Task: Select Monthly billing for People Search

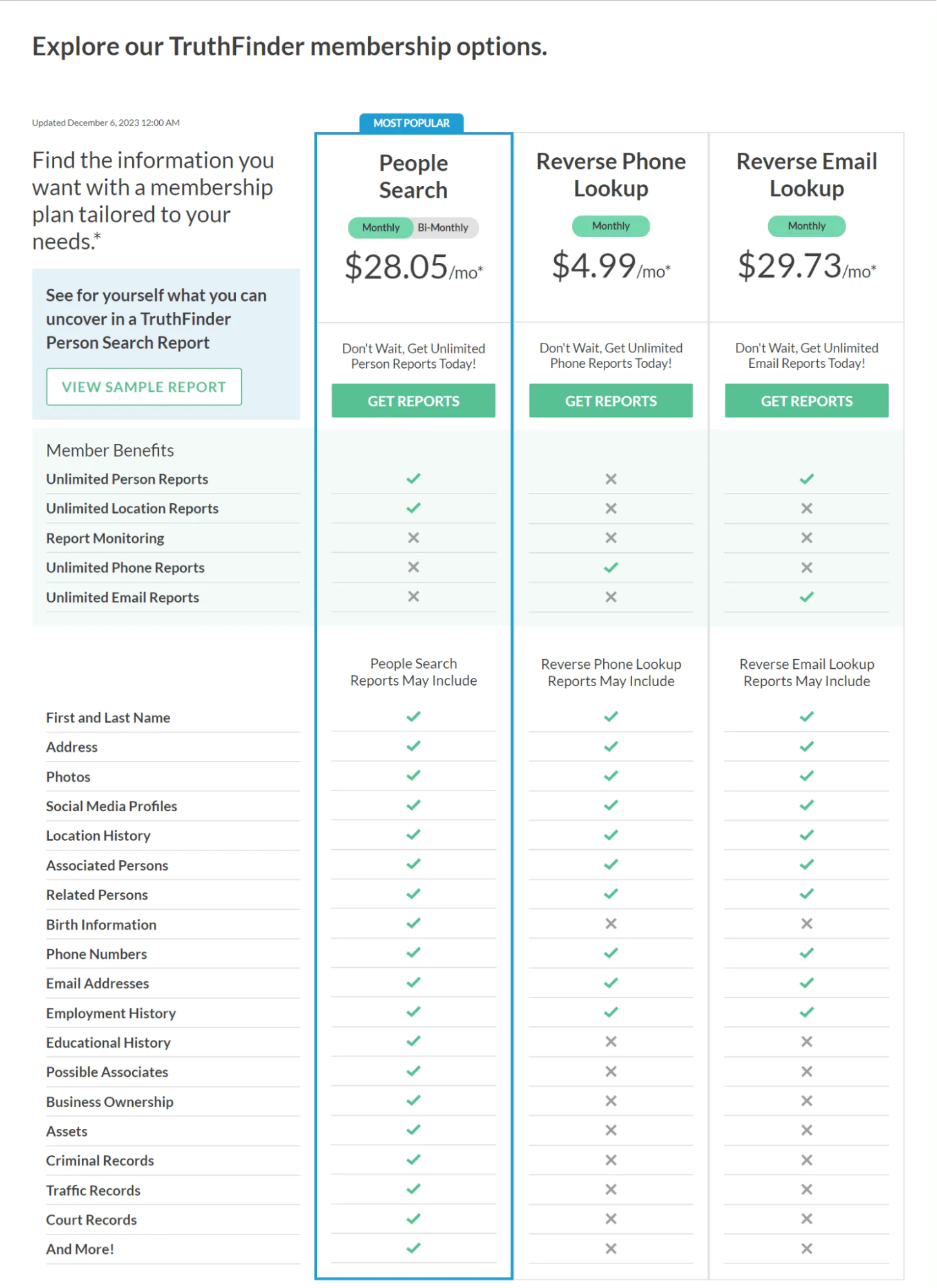Action: (381, 227)
